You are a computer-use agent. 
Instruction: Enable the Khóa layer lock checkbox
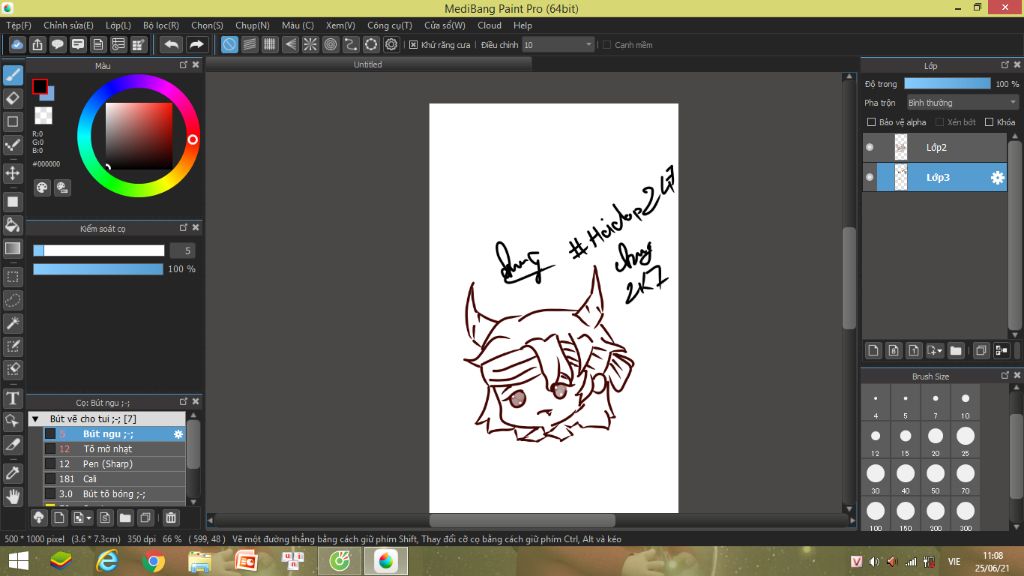tap(989, 122)
